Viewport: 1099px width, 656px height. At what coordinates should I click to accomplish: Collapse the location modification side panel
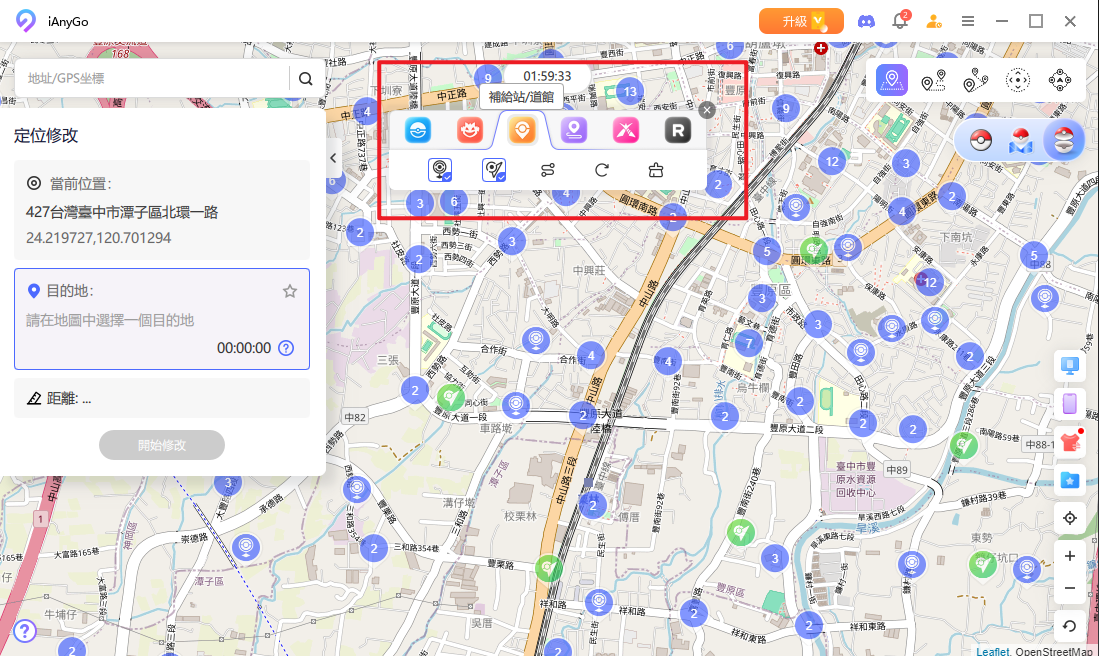coord(333,158)
